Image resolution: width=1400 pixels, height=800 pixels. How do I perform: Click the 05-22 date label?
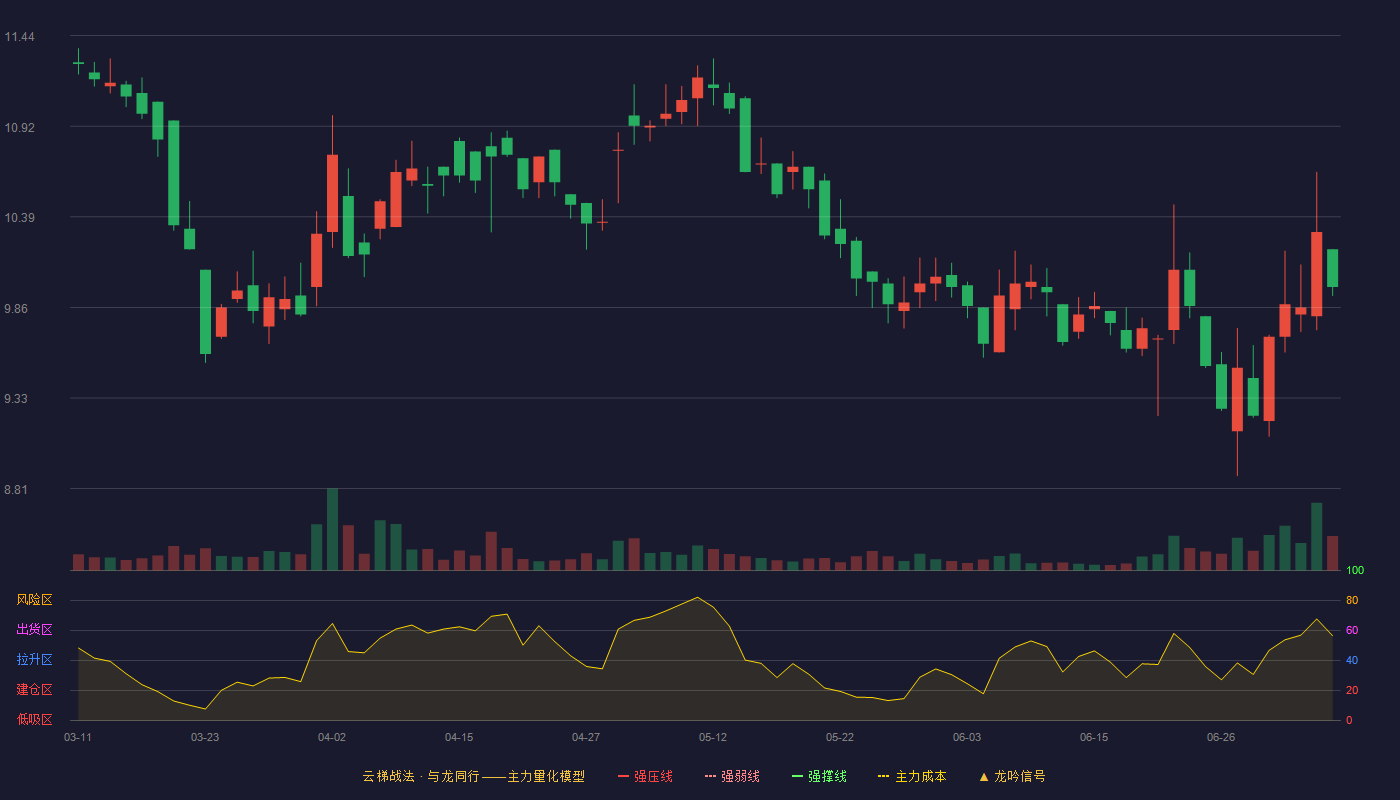pyautogui.click(x=840, y=737)
